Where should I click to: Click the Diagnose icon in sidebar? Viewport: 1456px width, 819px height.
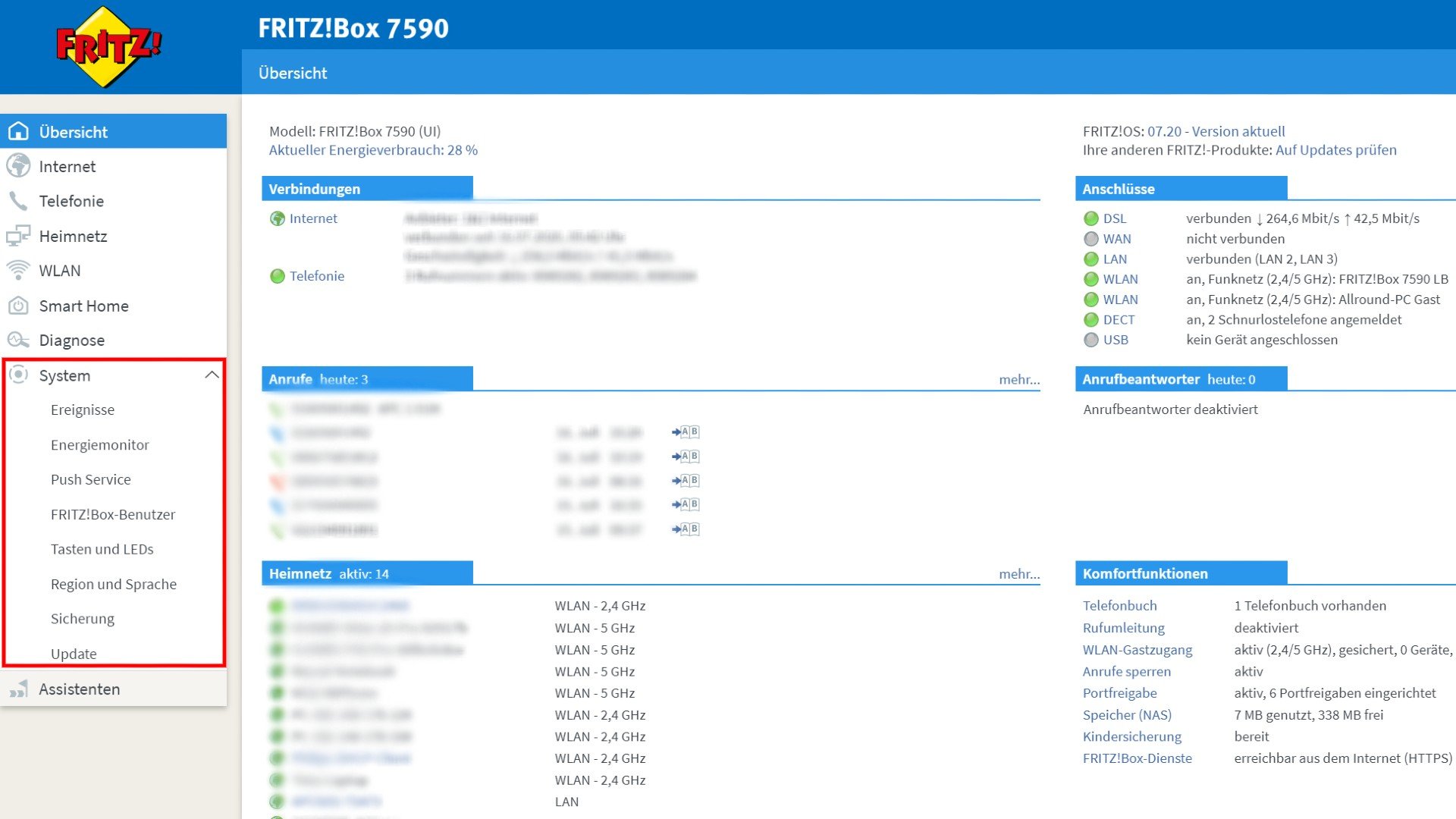(18, 340)
